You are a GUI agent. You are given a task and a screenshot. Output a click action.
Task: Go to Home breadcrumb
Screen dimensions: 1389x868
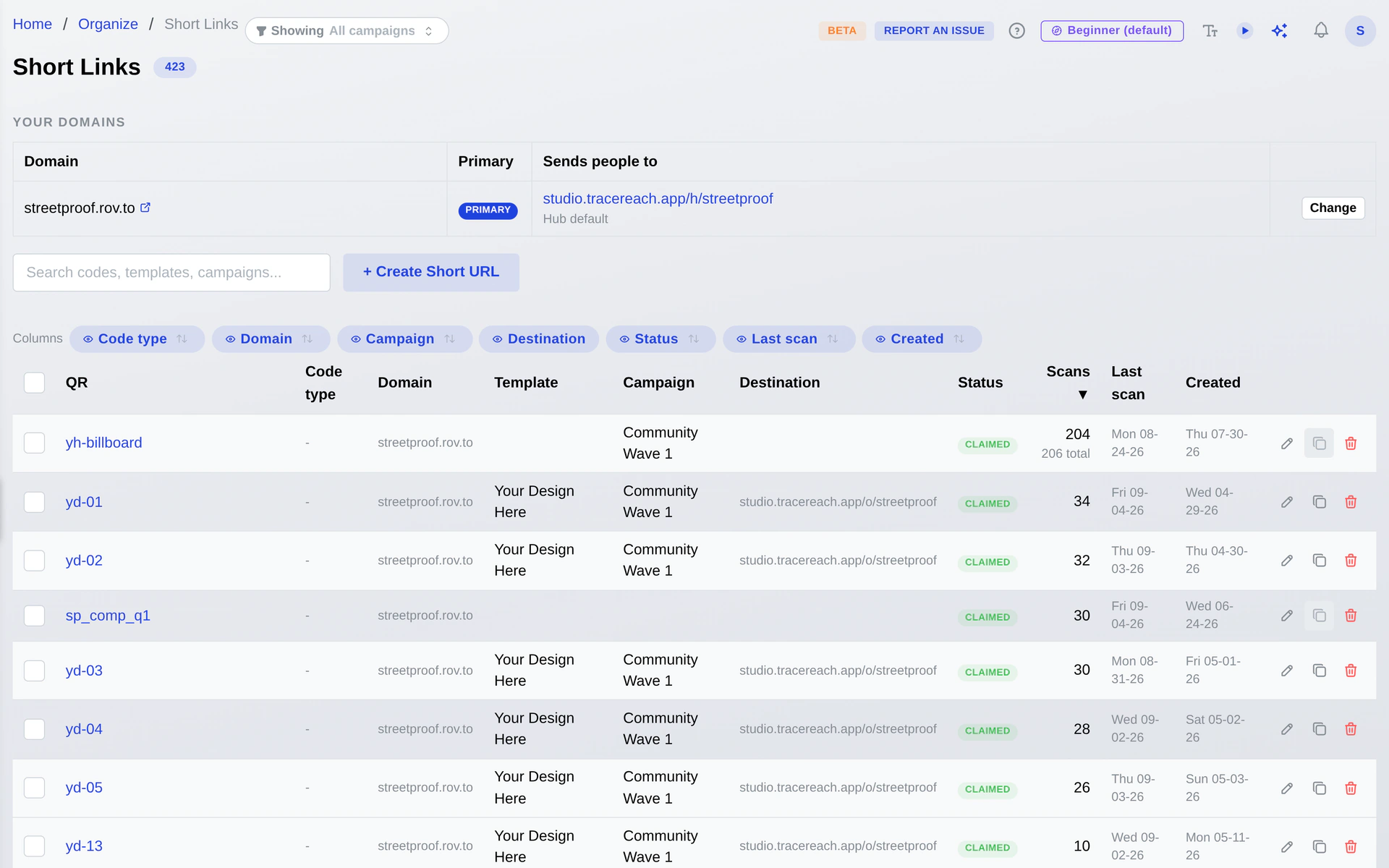33,24
